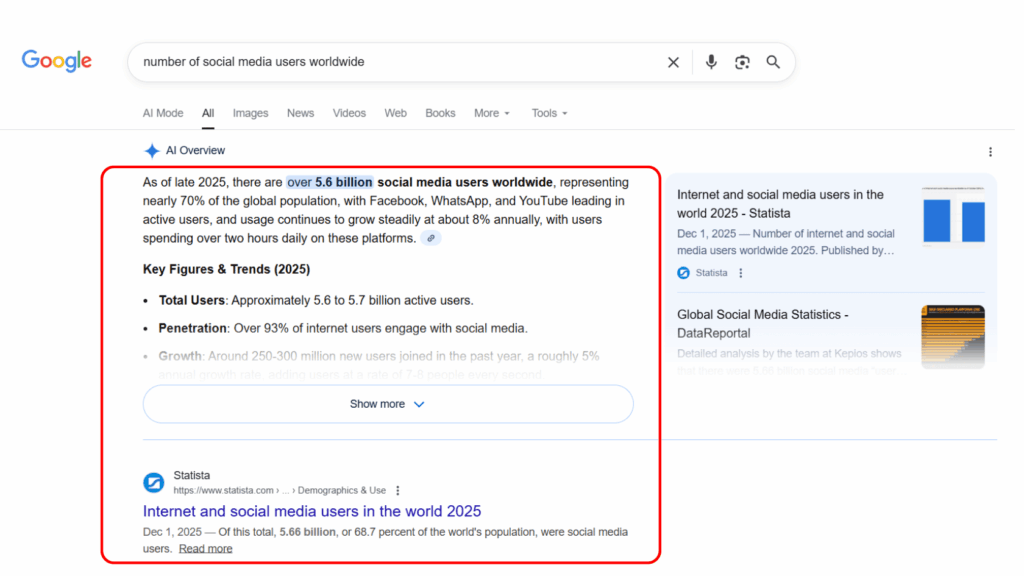Viewport: 1024px width, 576px height.
Task: Switch to the Images tab
Action: [250, 113]
